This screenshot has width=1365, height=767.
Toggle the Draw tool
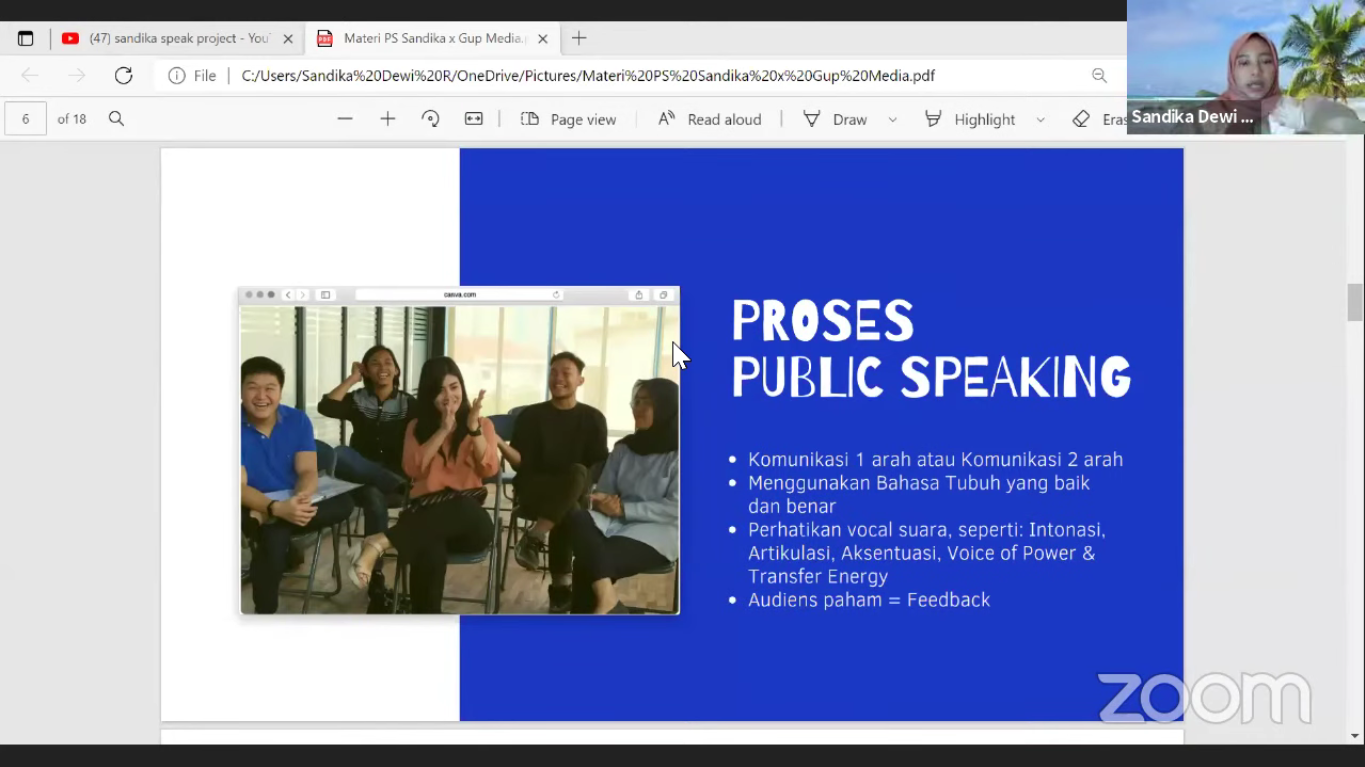tap(836, 119)
